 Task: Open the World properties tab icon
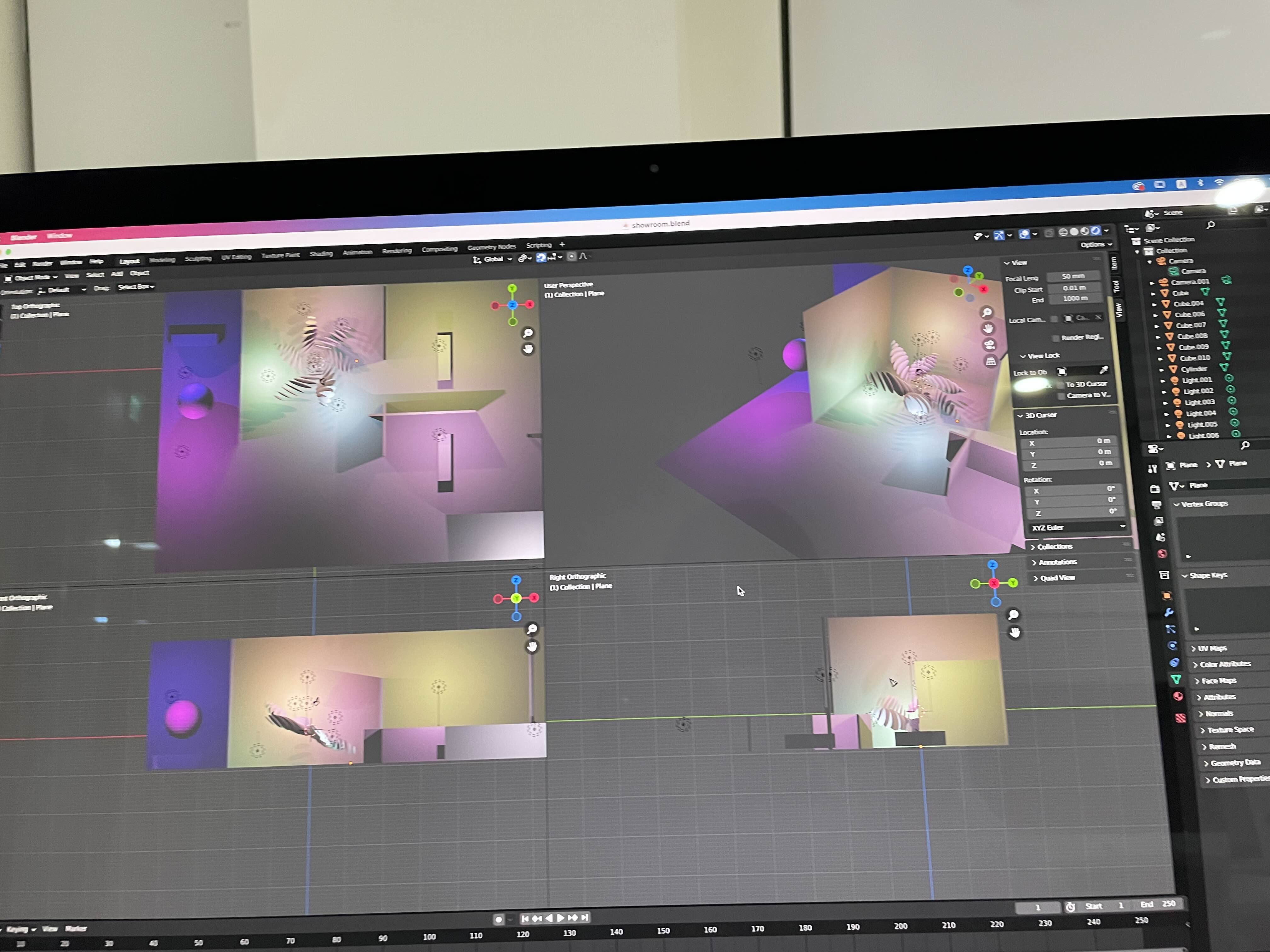[1162, 554]
